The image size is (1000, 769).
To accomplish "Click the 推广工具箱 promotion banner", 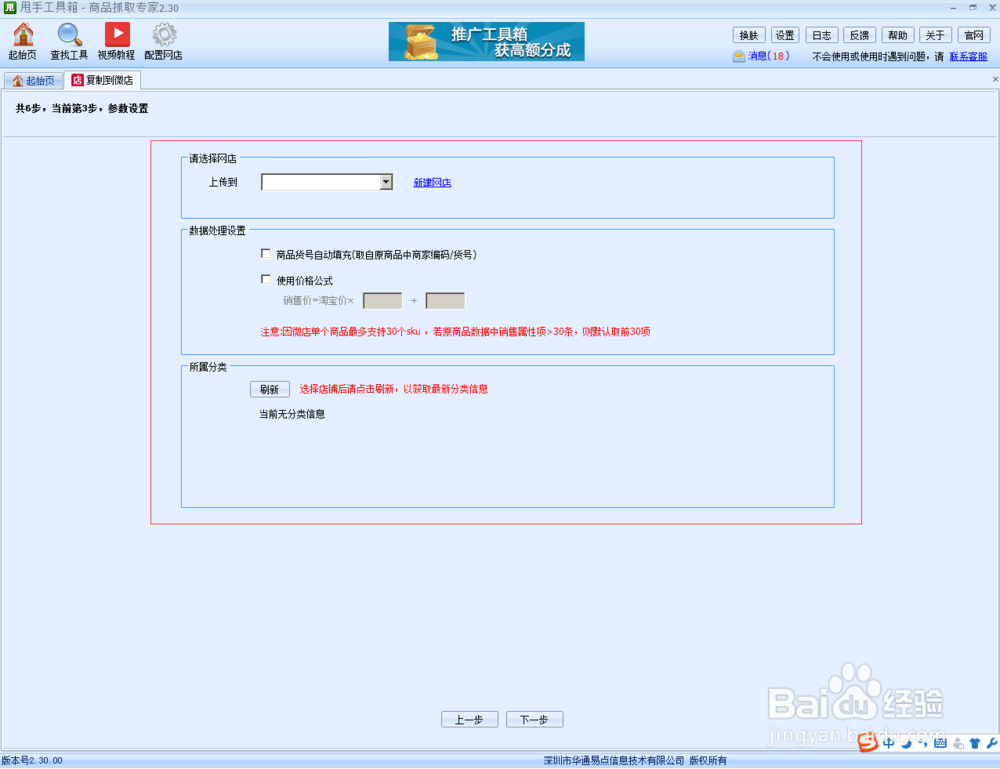I will coord(486,41).
